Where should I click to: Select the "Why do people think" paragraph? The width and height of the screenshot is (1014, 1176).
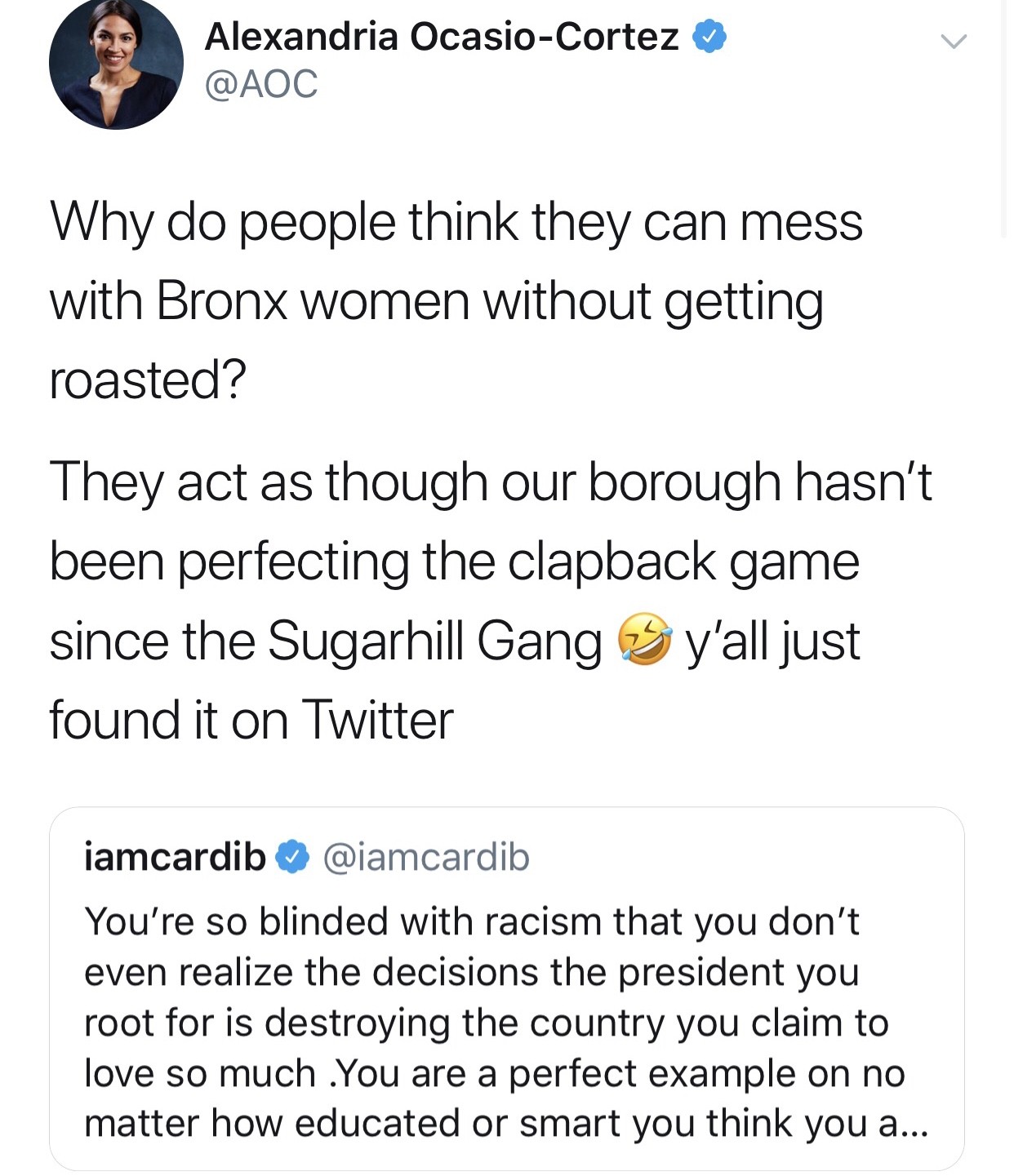click(456, 300)
